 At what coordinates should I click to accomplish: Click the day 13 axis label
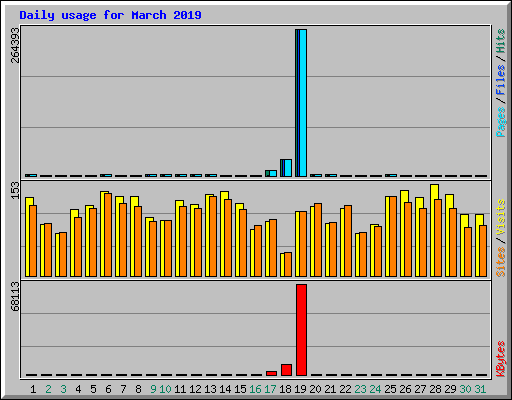coord(210,389)
